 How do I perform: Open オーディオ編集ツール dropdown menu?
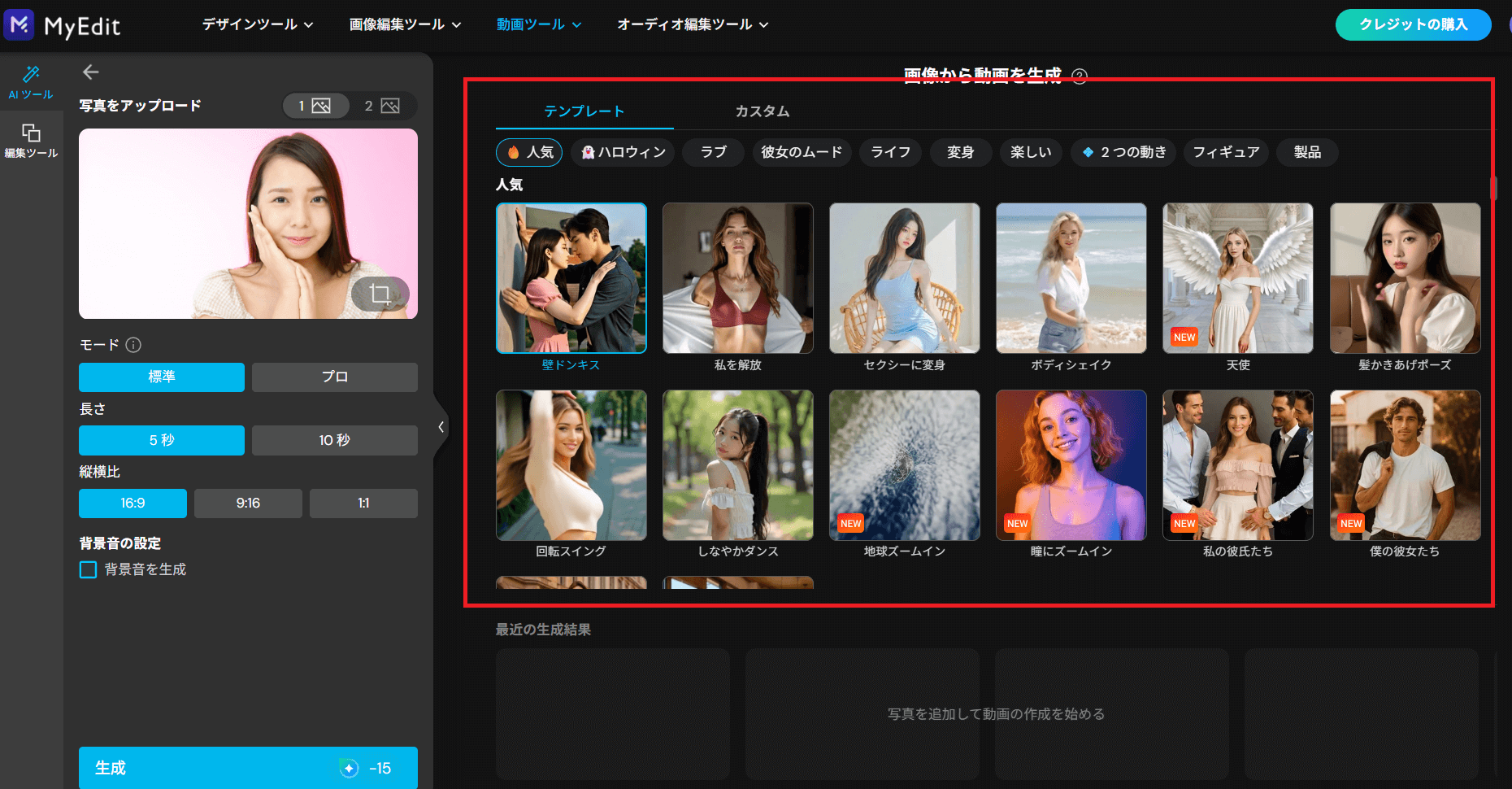click(693, 24)
